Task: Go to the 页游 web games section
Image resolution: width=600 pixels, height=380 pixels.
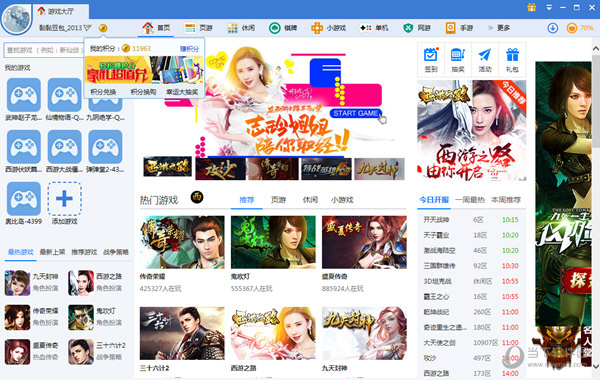Action: [198, 28]
